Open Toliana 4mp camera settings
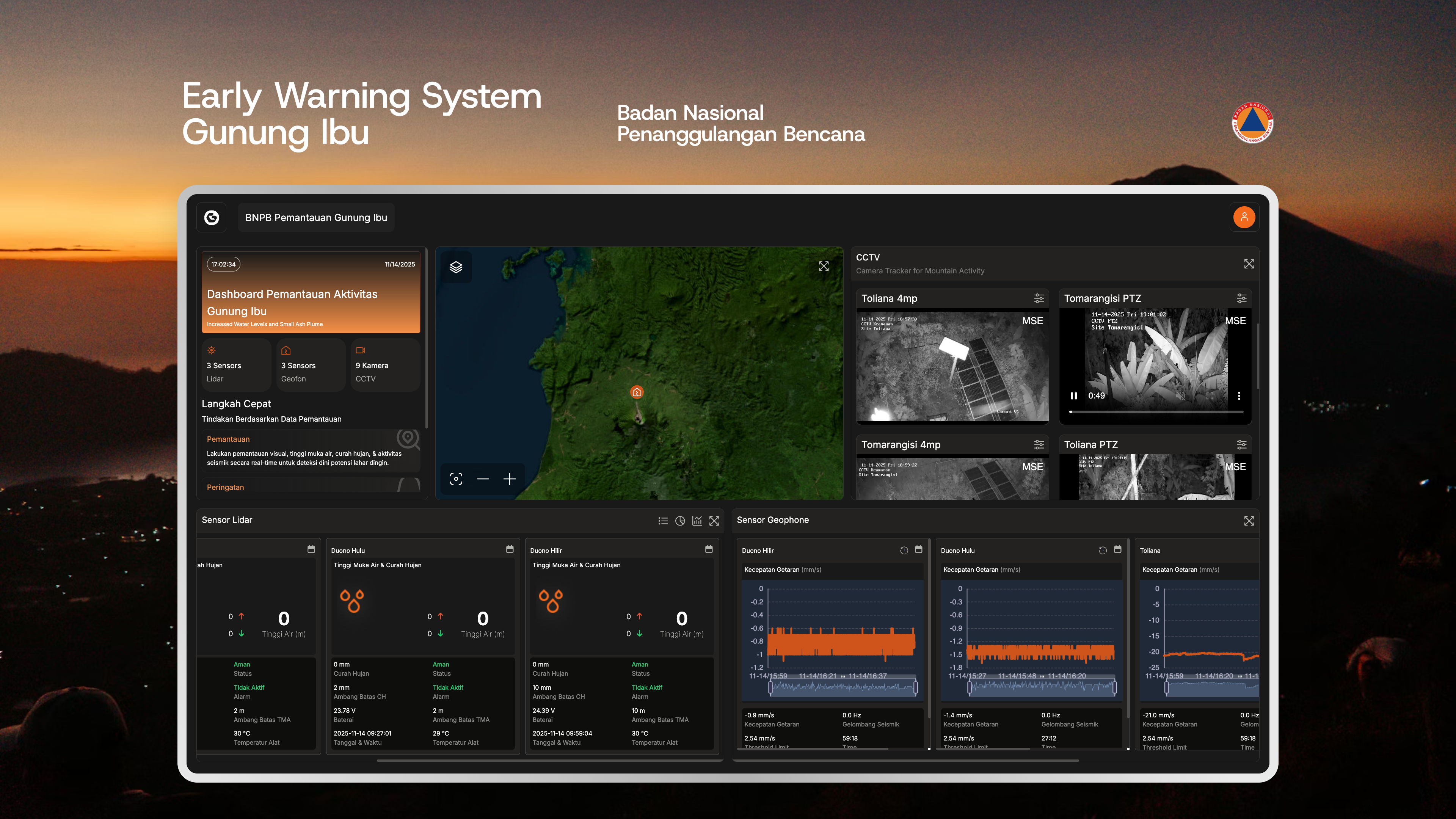 (x=1038, y=298)
